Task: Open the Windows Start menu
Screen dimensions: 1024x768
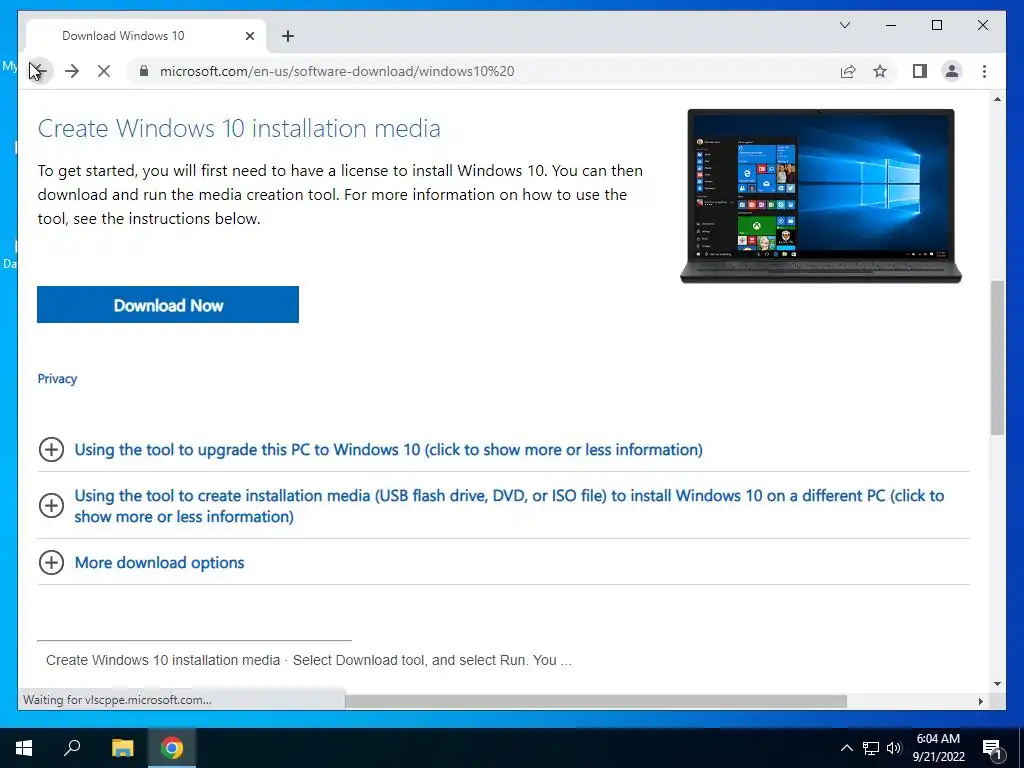Action: point(24,748)
